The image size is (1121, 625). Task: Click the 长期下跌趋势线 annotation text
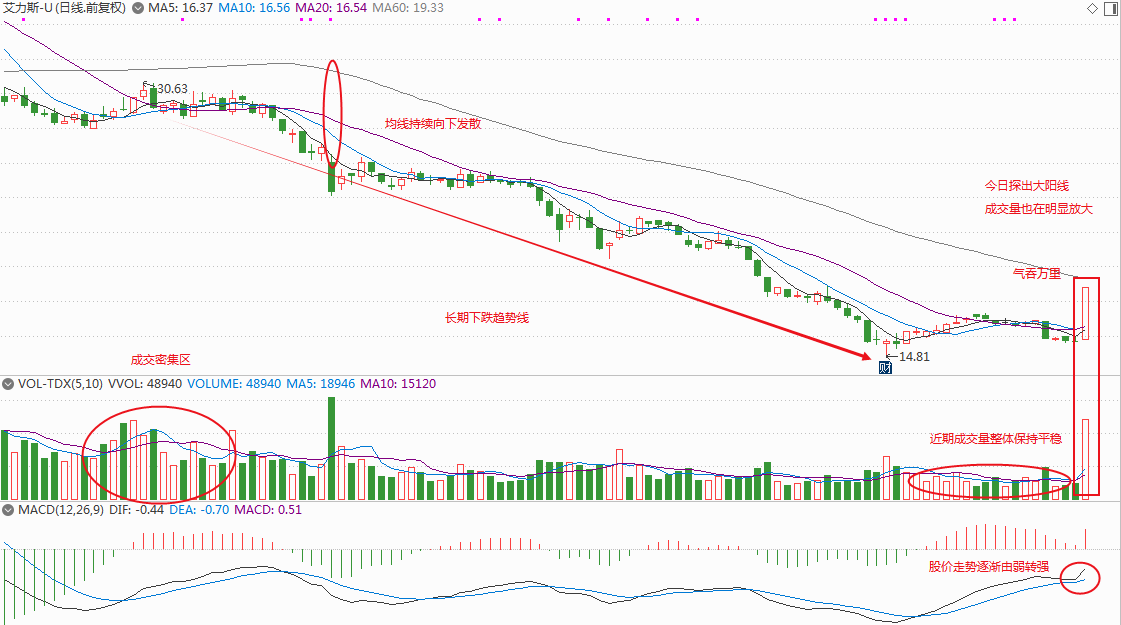pyautogui.click(x=487, y=318)
